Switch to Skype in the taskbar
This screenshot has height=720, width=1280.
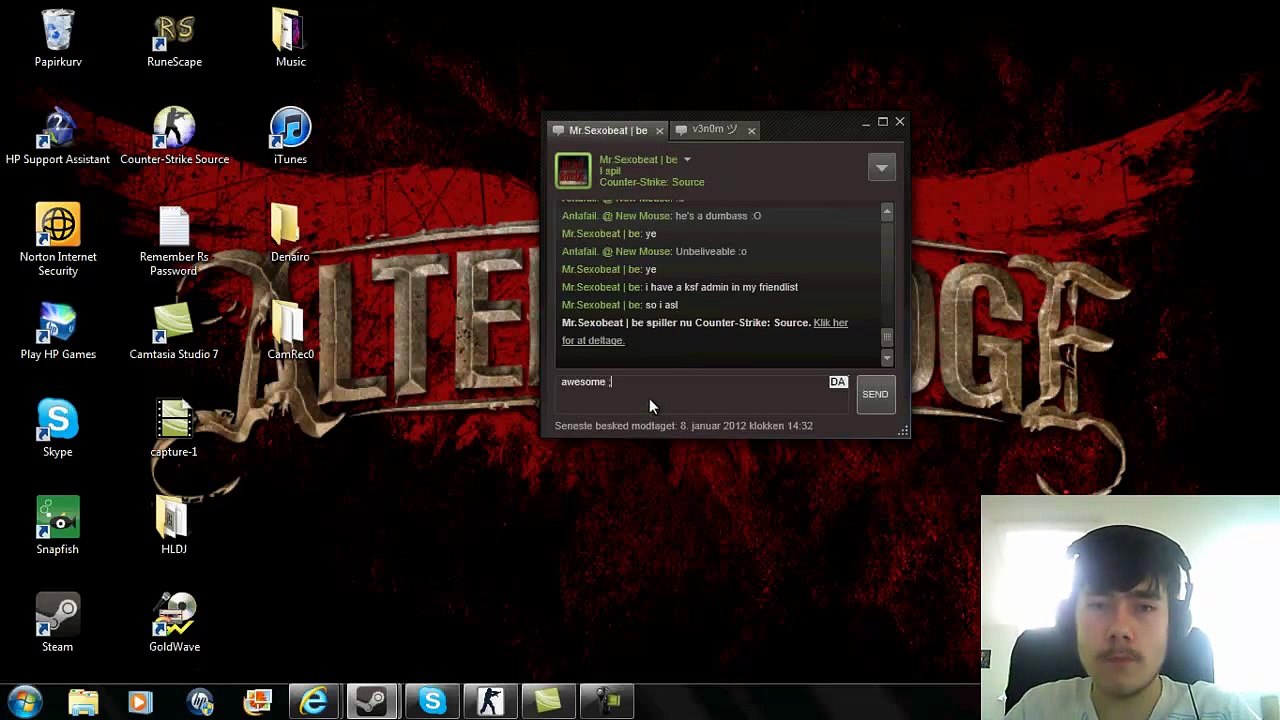[432, 701]
